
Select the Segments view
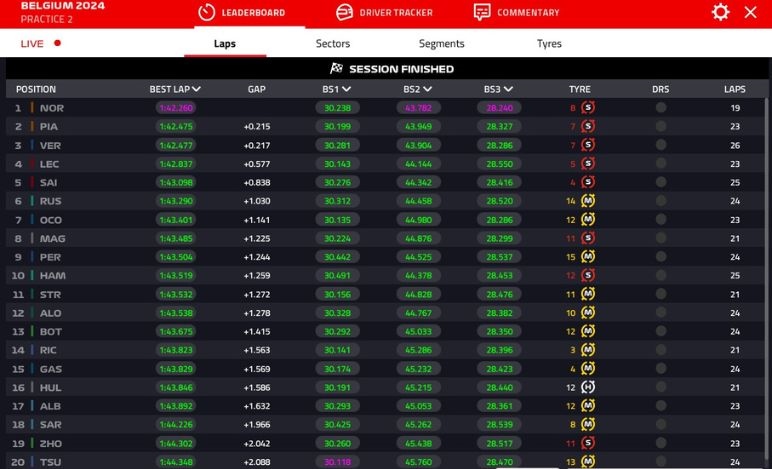click(x=441, y=44)
